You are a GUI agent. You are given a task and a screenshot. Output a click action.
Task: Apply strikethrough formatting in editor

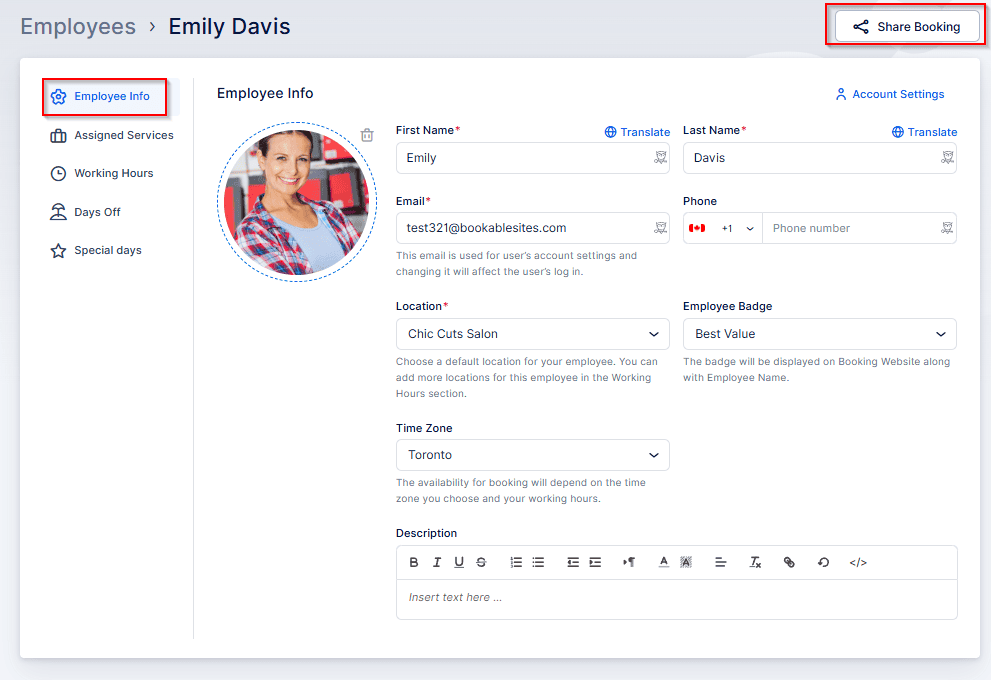coord(482,562)
